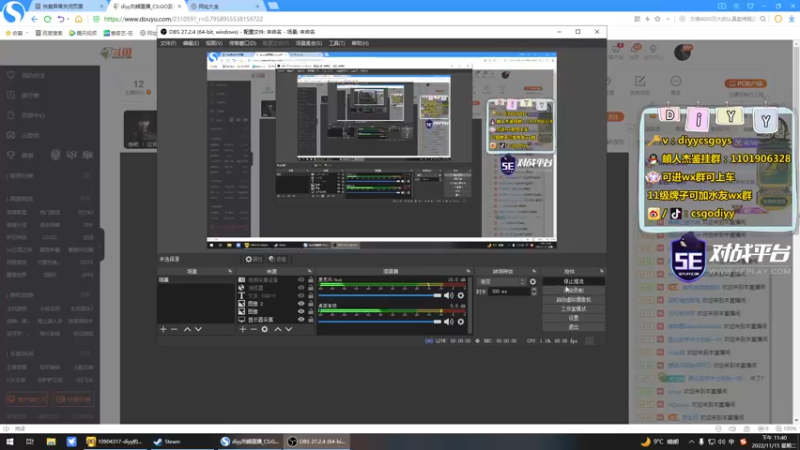The width and height of the screenshot is (800, 450).
Task: Click 启动虚拟摄像机 virtual camera button
Action: coord(573,299)
